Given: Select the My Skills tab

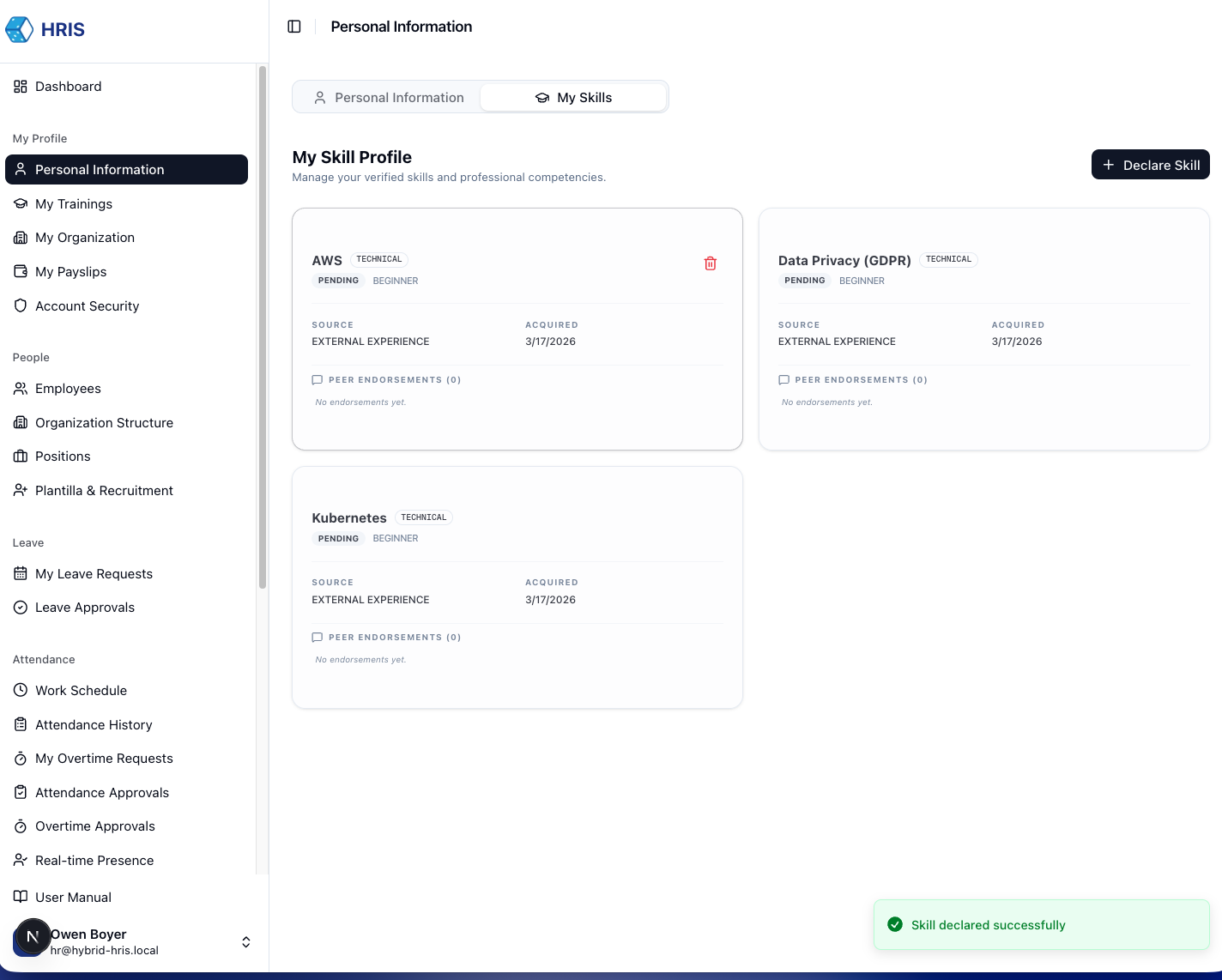Looking at the screenshot, I should [x=573, y=98].
